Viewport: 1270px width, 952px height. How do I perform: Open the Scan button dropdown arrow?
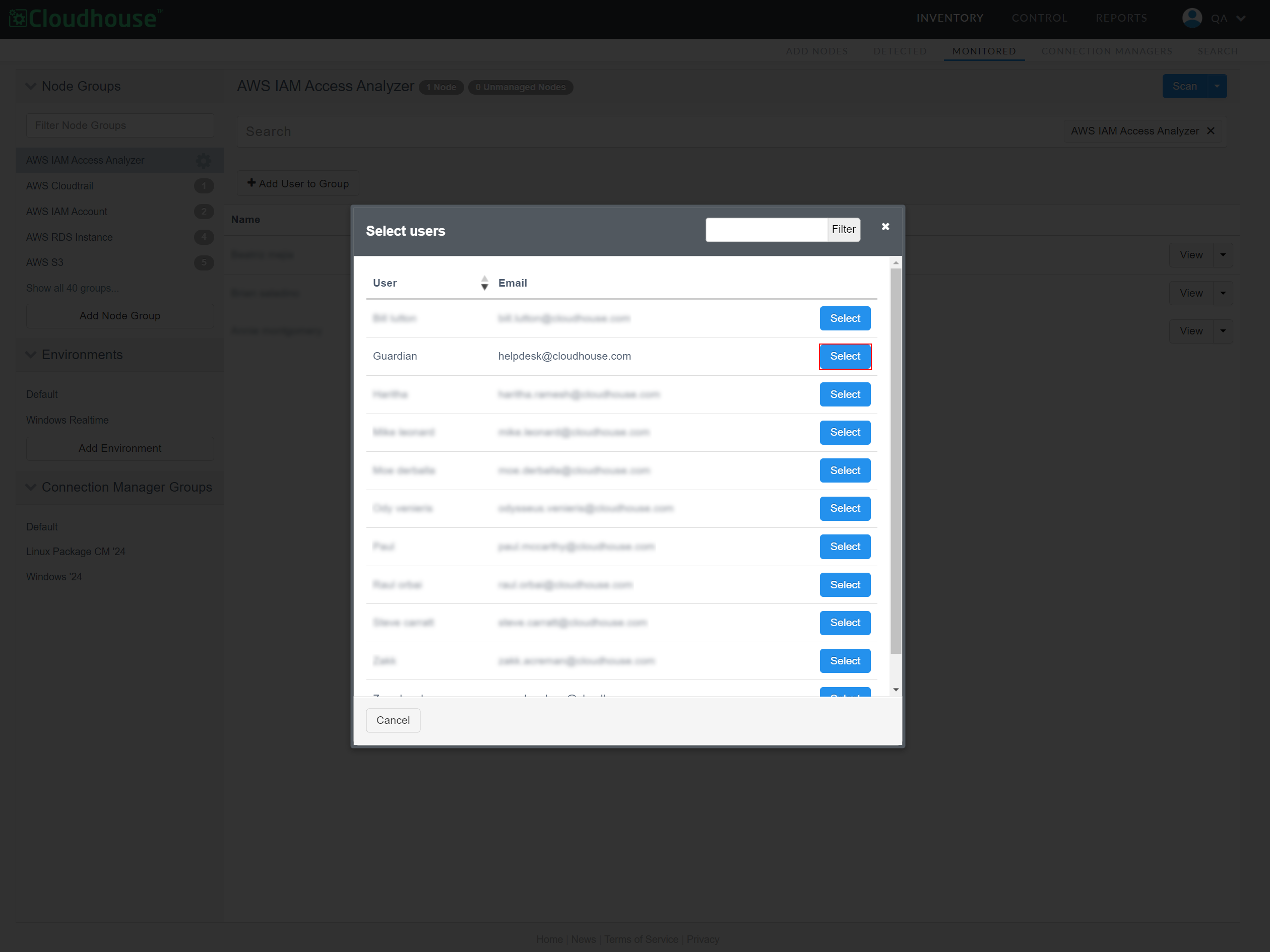[1217, 86]
